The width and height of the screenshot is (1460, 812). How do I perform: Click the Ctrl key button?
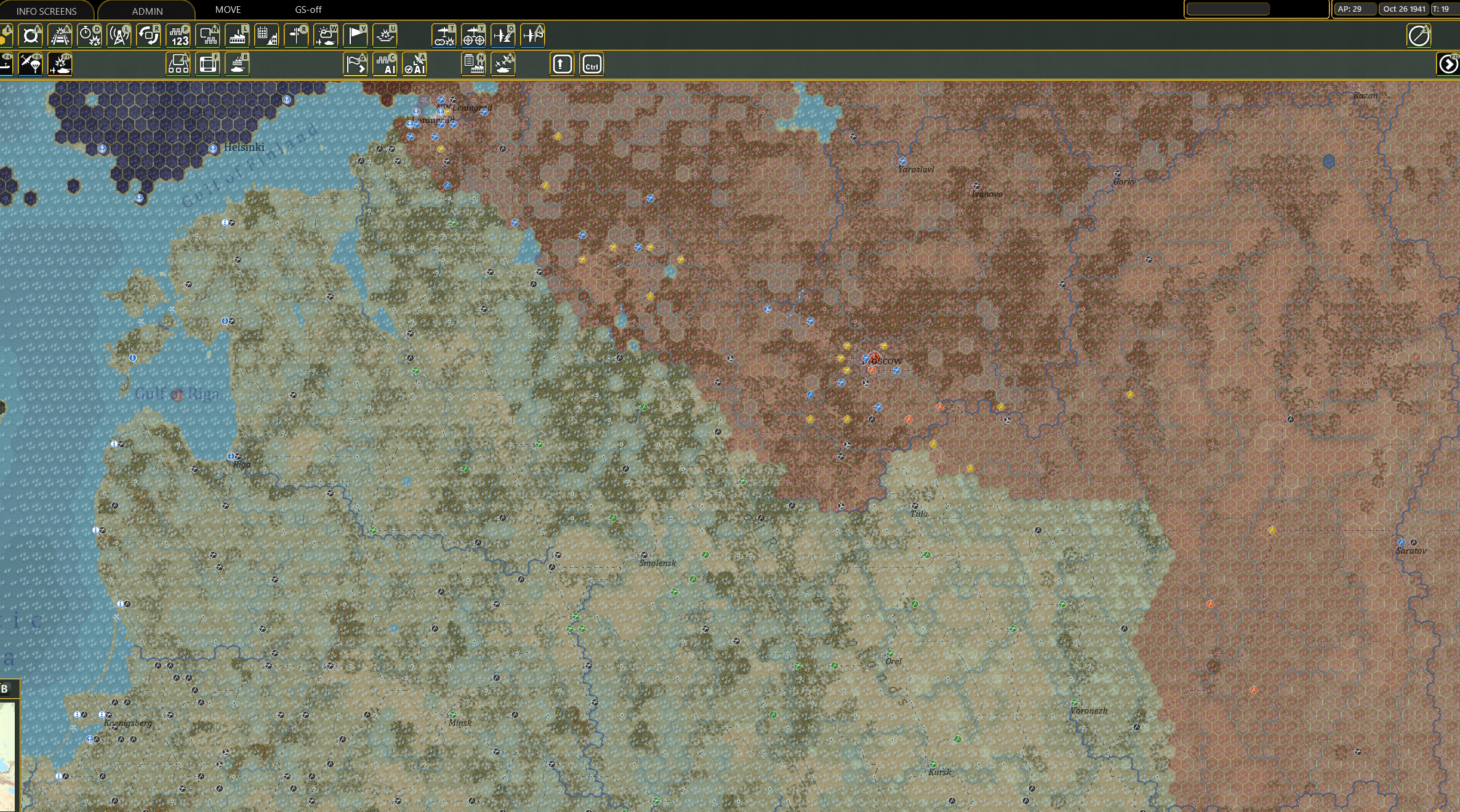point(592,64)
